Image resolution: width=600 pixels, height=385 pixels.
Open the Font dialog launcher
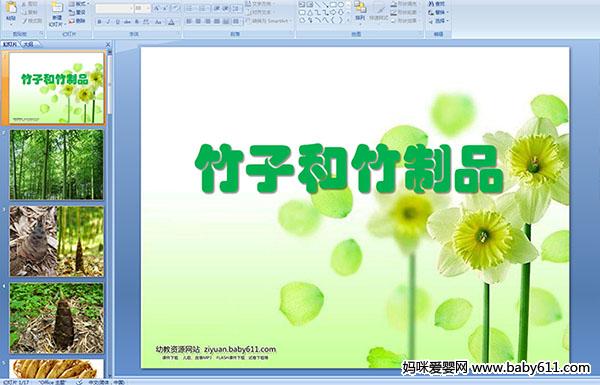(179, 34)
